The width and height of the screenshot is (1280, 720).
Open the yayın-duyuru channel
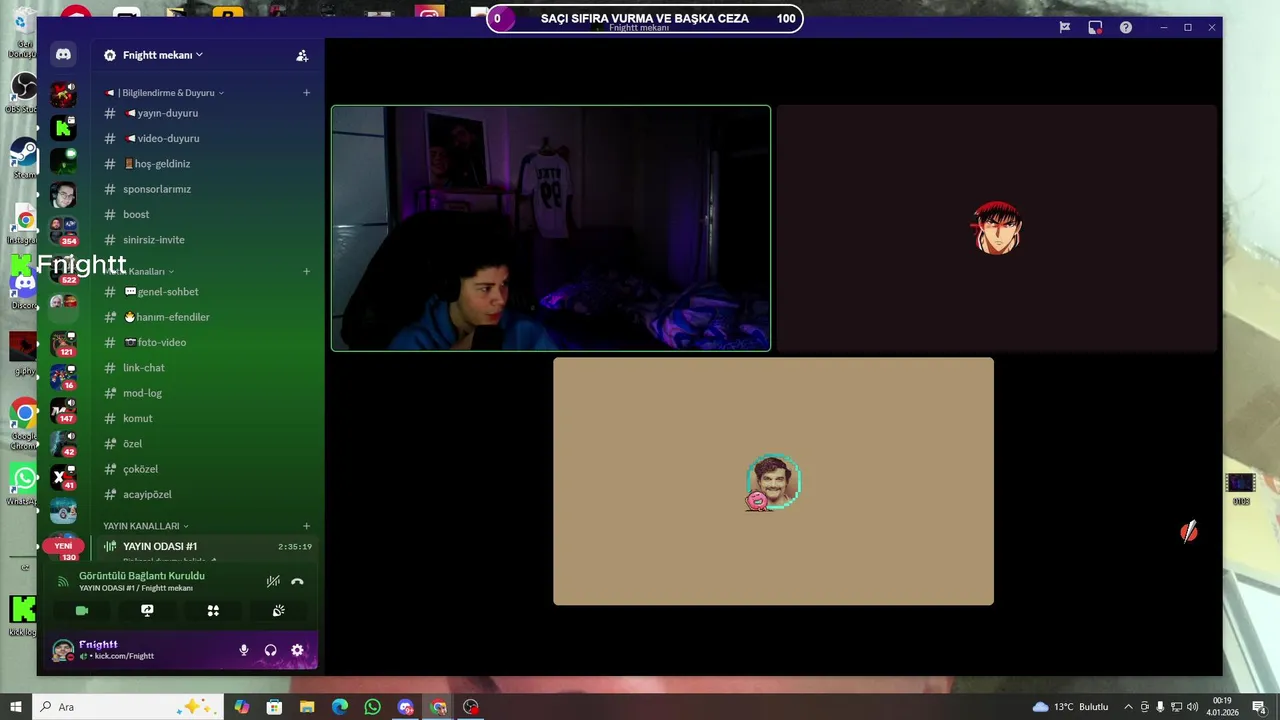pos(207,113)
